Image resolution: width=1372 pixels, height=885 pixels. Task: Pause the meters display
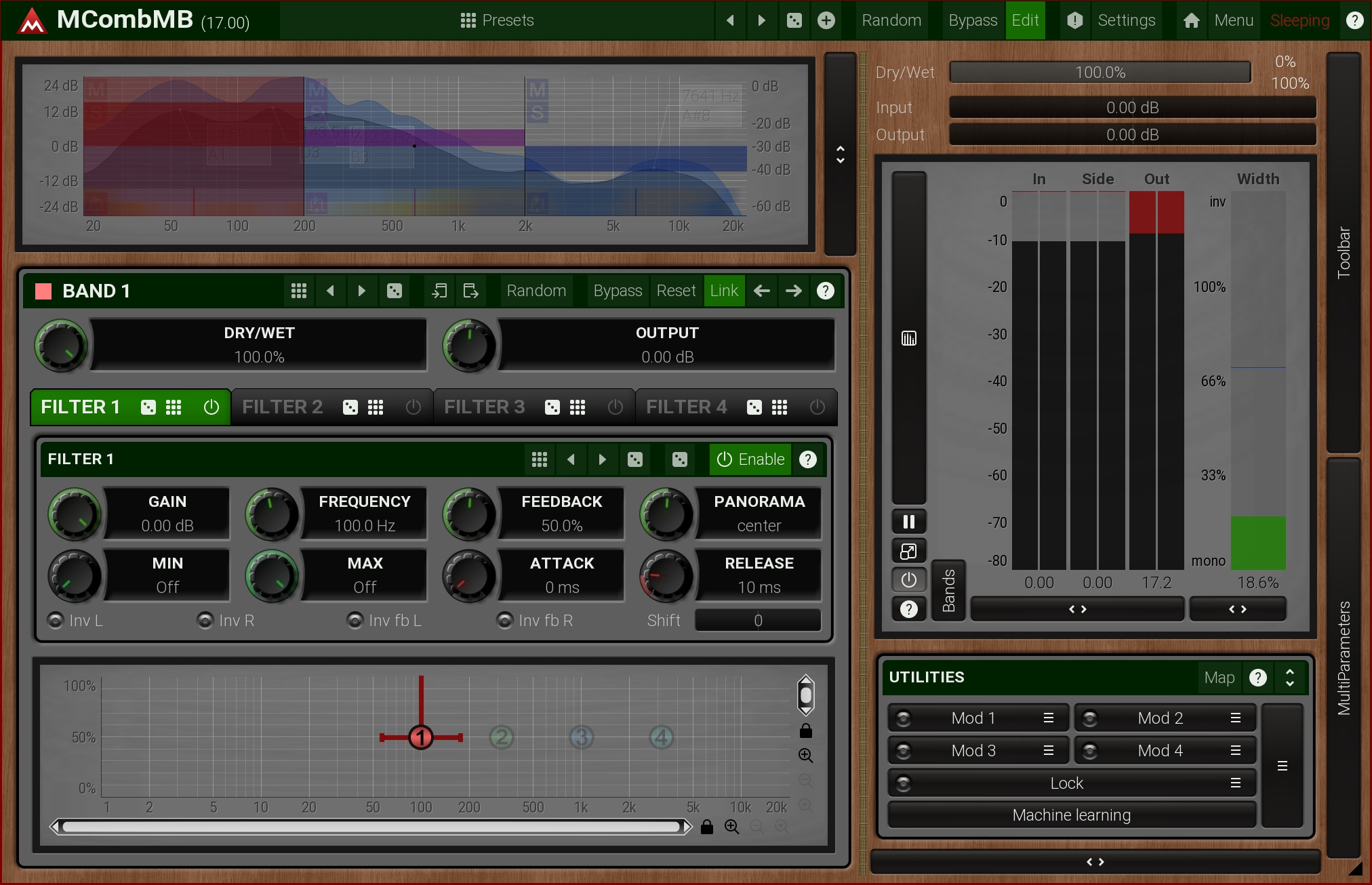coord(908,521)
